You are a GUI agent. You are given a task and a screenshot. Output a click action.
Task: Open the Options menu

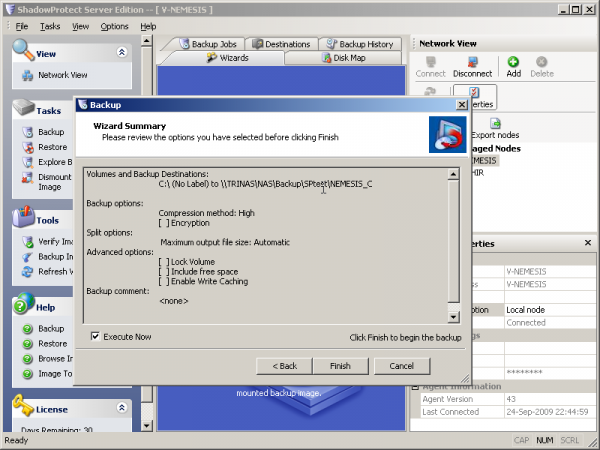coord(114,26)
